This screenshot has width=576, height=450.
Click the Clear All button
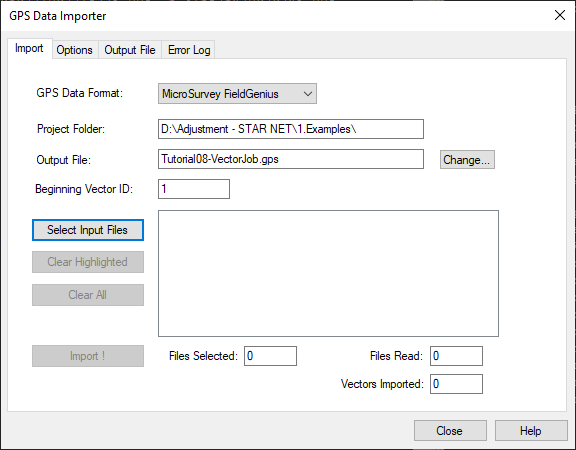(x=88, y=295)
